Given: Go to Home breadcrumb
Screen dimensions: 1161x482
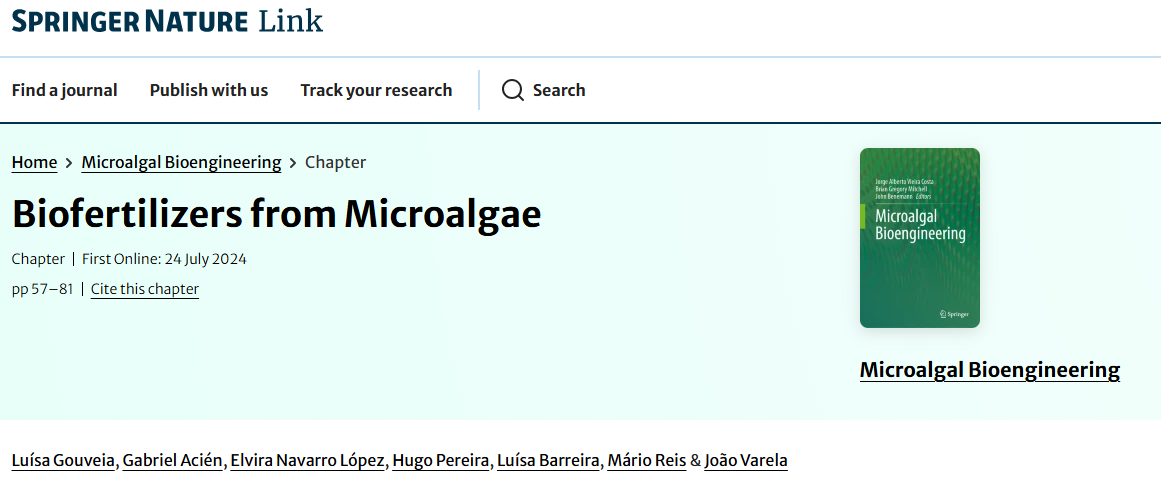Looking at the screenshot, I should coord(34,162).
